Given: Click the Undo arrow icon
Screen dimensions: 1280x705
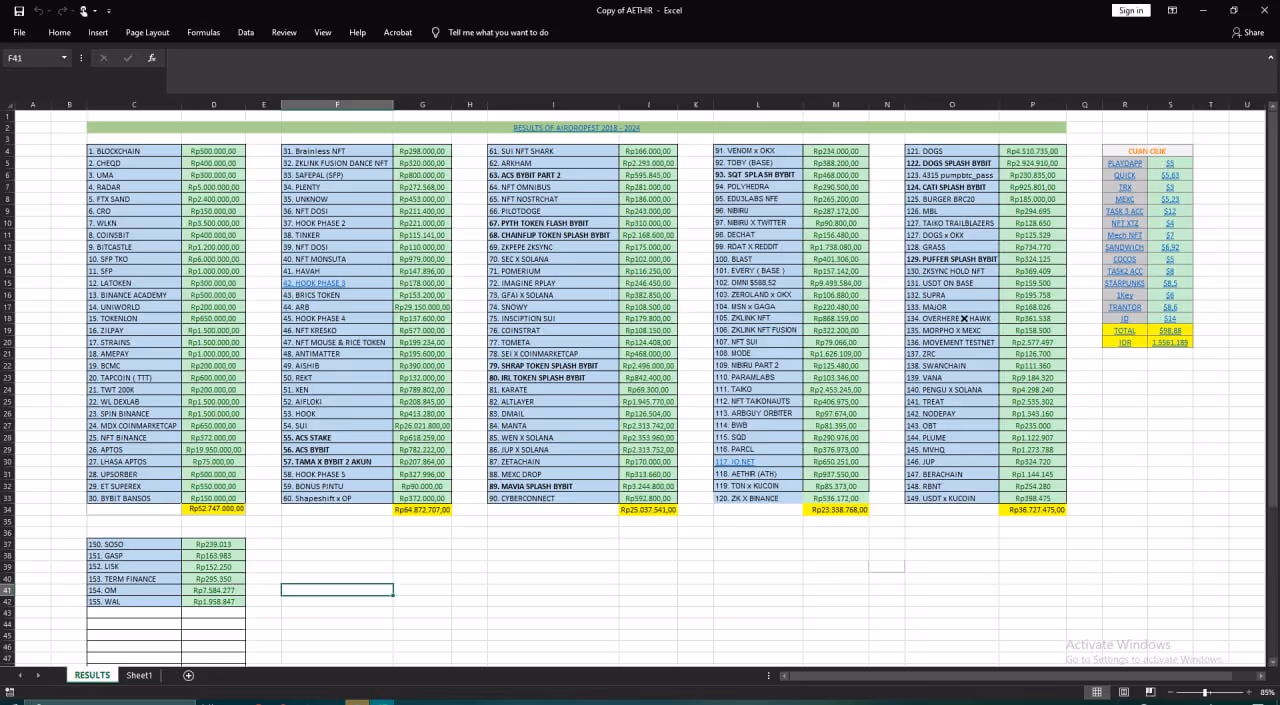Looking at the screenshot, I should [x=38, y=10].
